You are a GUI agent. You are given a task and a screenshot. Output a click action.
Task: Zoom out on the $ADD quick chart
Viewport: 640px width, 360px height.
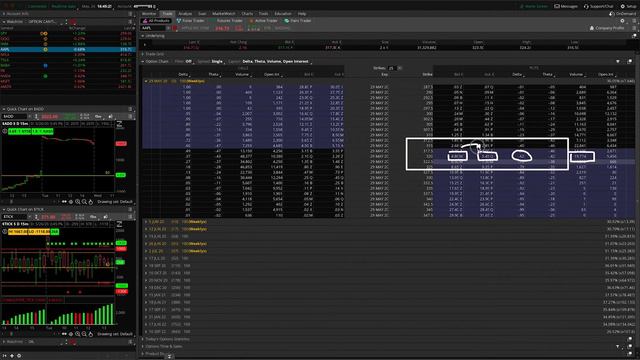pos(84,202)
